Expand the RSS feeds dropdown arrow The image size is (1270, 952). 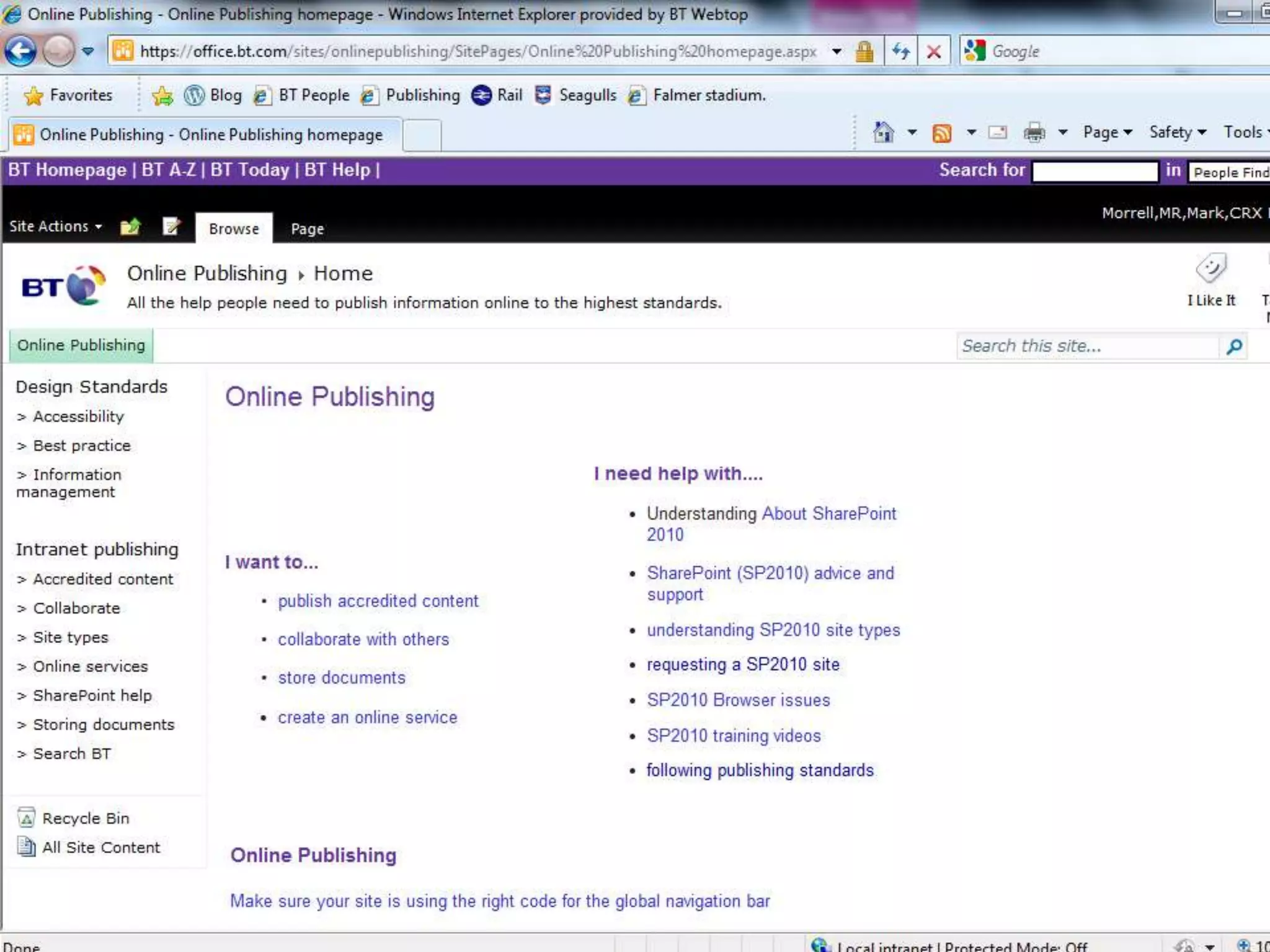point(971,132)
